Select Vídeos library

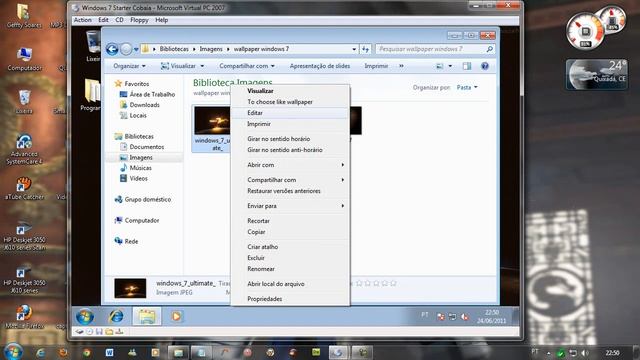(x=138, y=178)
